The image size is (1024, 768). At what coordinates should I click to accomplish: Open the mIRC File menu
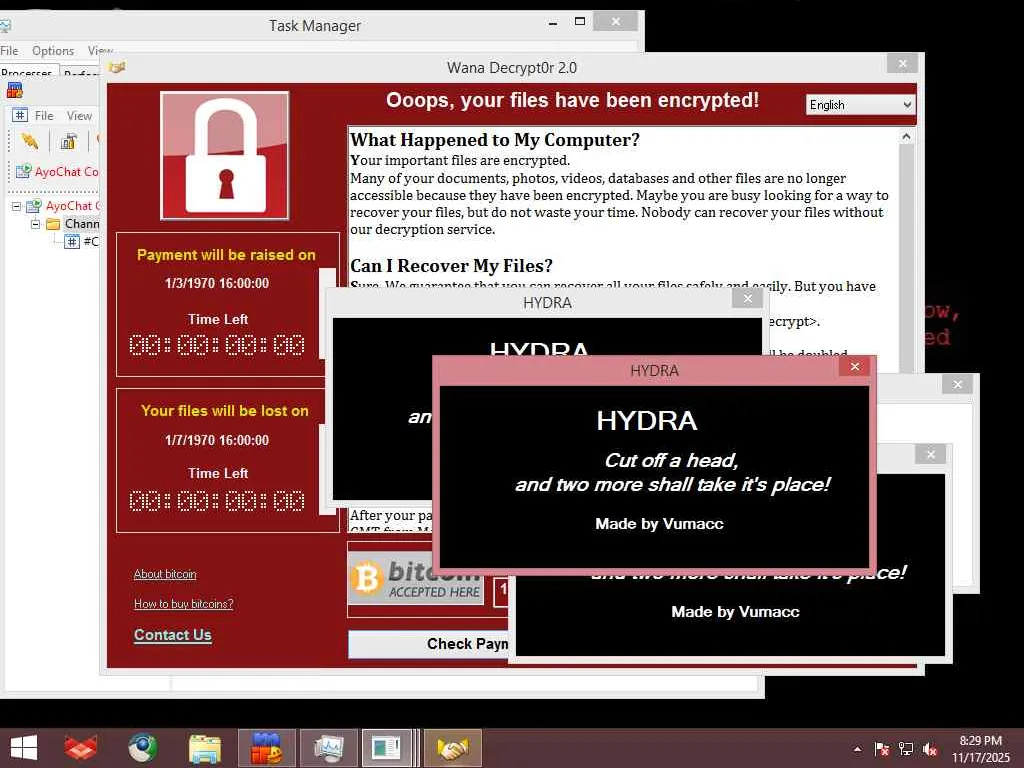[44, 116]
